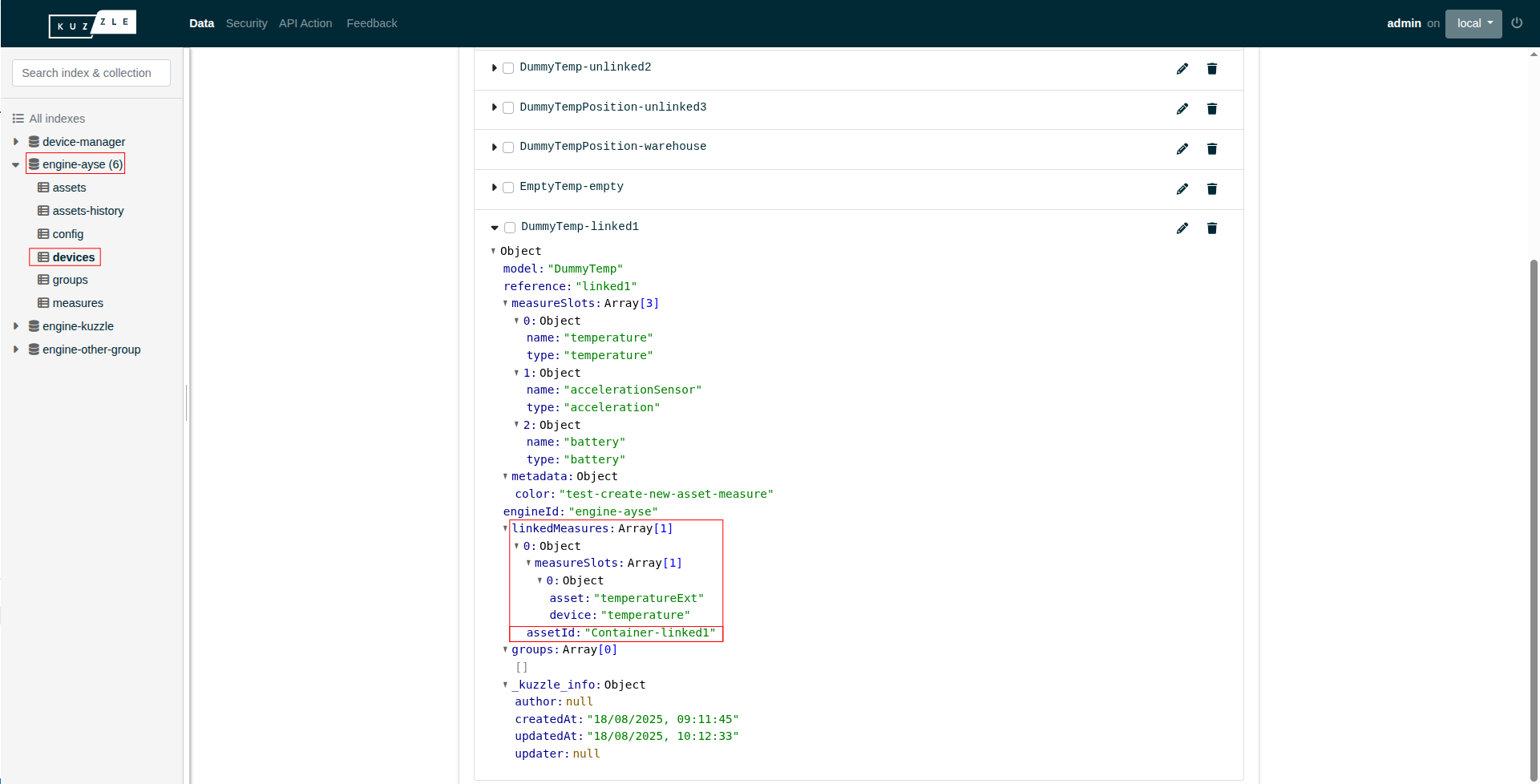Click the Kuzzle logo
The height and width of the screenshot is (784, 1540).
[x=92, y=24]
